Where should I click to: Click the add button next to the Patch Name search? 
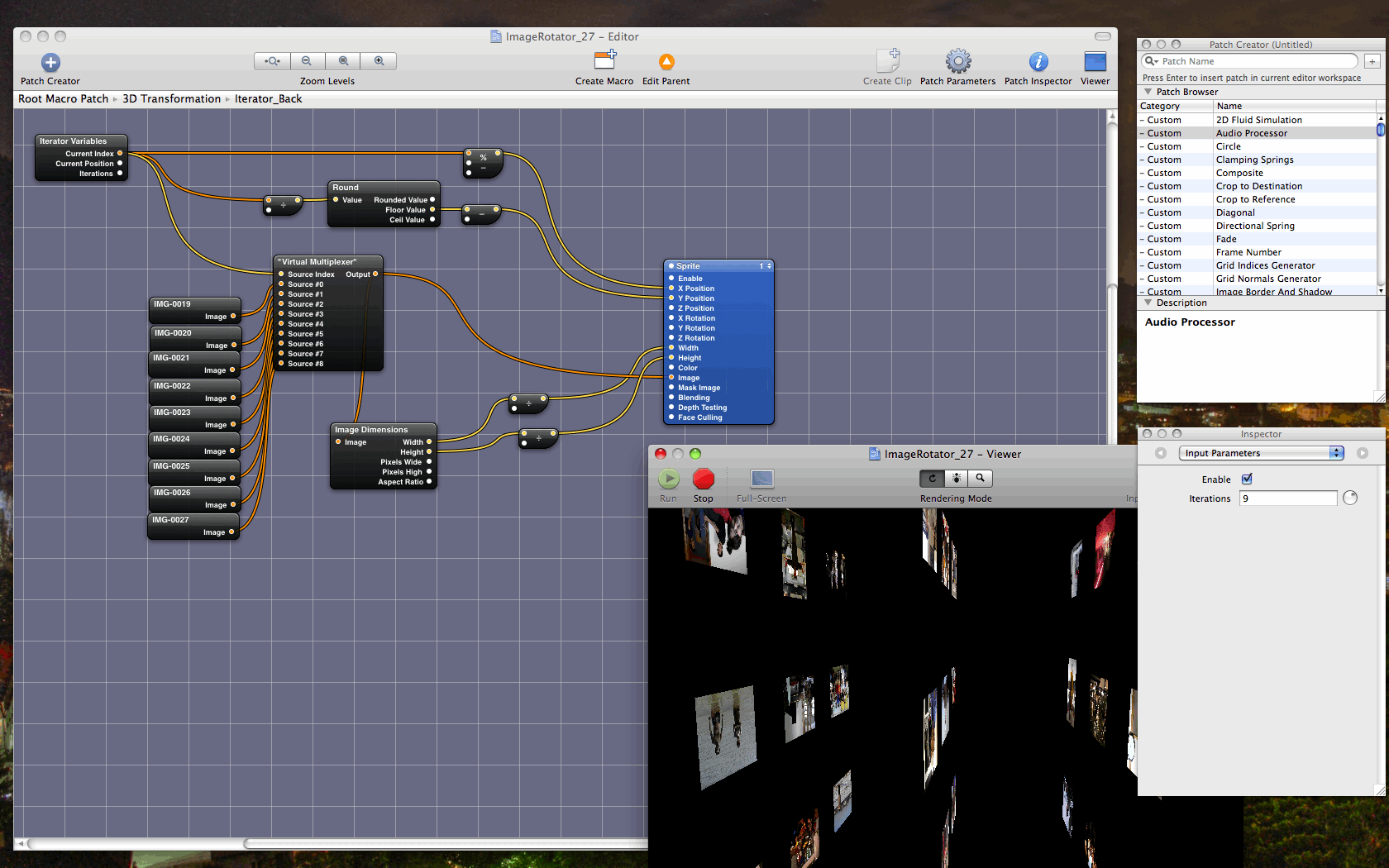coord(1372,61)
